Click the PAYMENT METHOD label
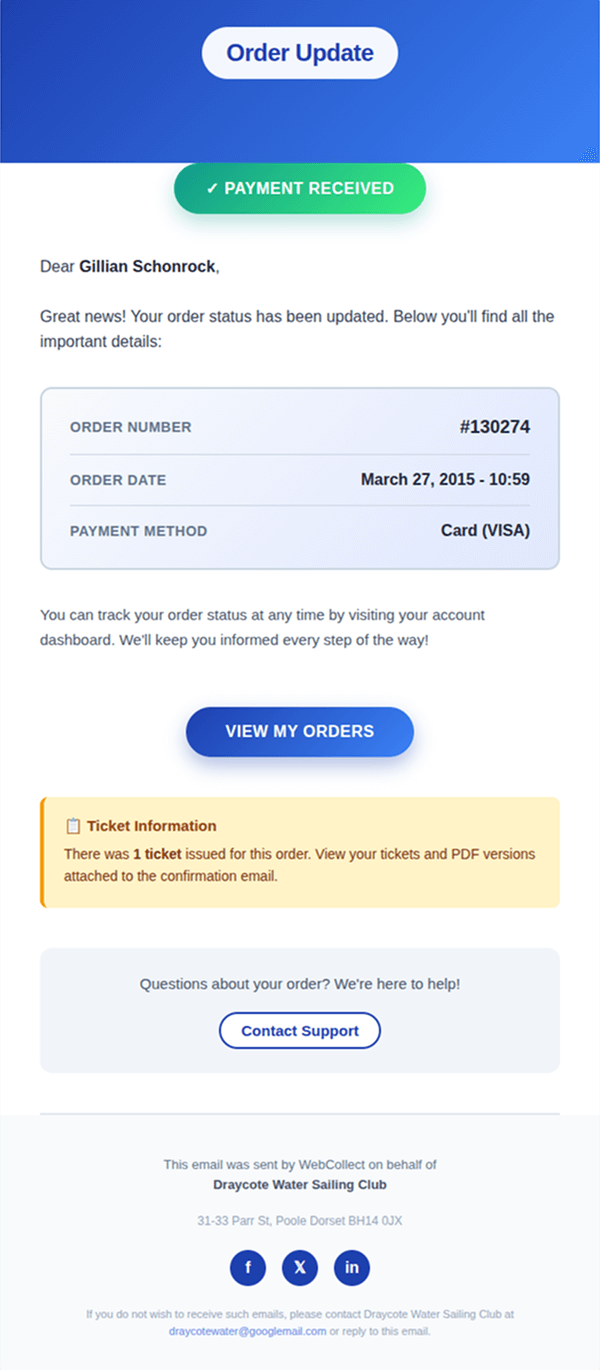This screenshot has height=1370, width=600. (139, 531)
